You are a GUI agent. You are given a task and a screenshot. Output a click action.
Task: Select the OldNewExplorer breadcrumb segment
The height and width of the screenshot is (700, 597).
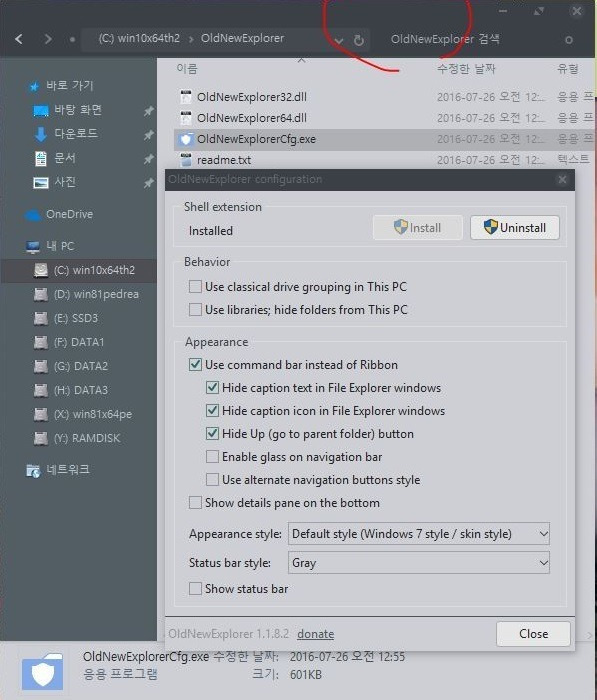[x=242, y=38]
